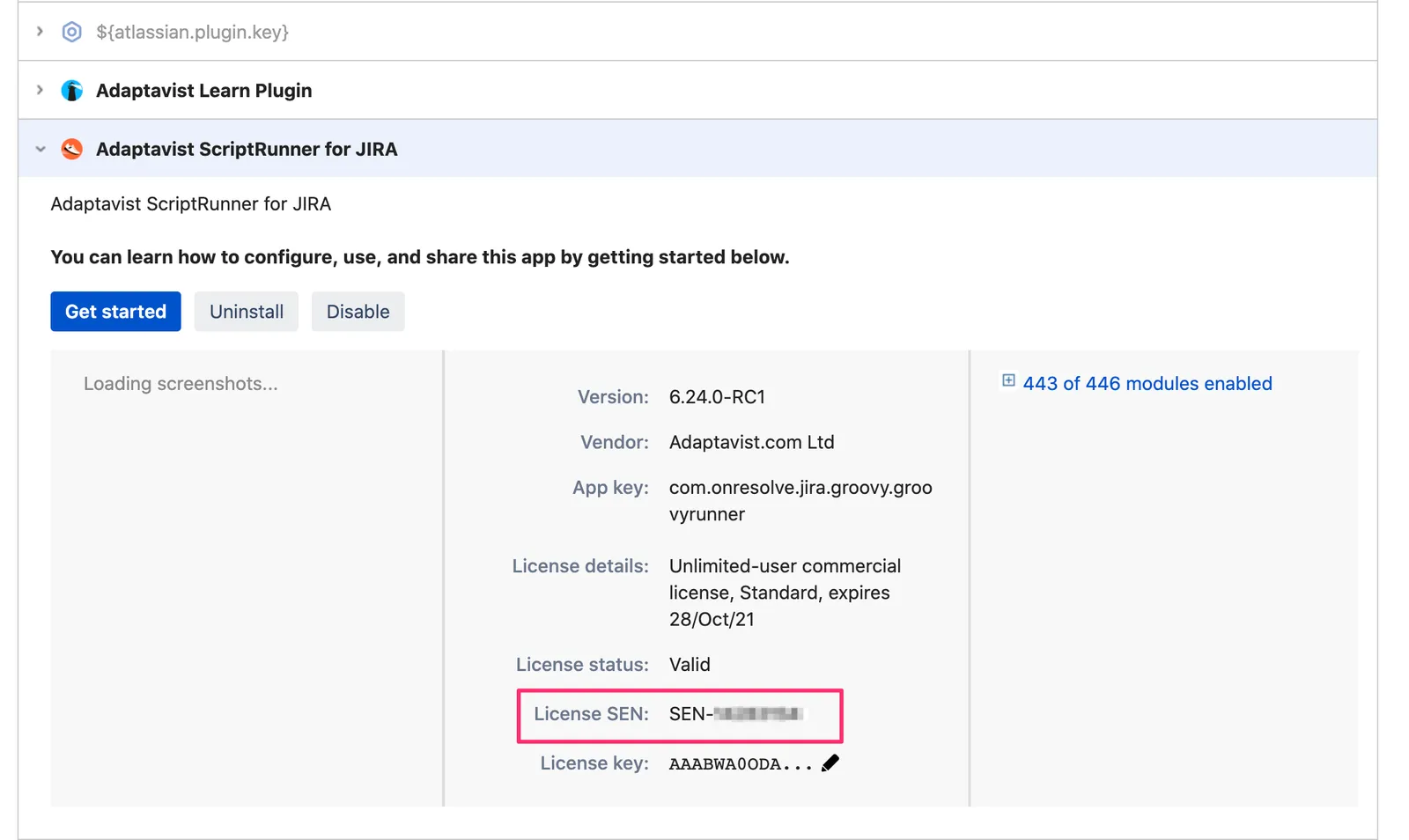This screenshot has width=1409, height=840.
Task: Click the Get started button
Action: click(115, 311)
